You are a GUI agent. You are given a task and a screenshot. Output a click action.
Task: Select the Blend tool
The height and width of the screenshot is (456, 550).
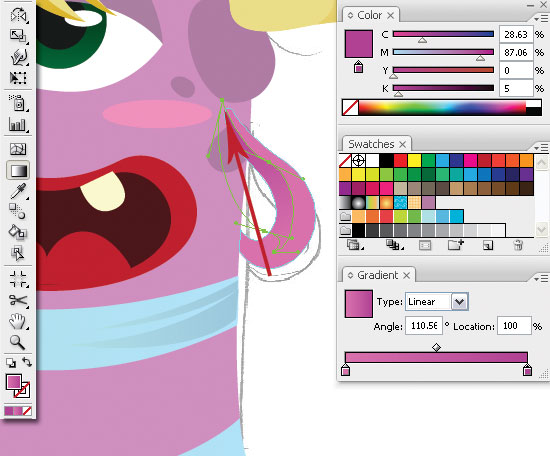click(18, 212)
